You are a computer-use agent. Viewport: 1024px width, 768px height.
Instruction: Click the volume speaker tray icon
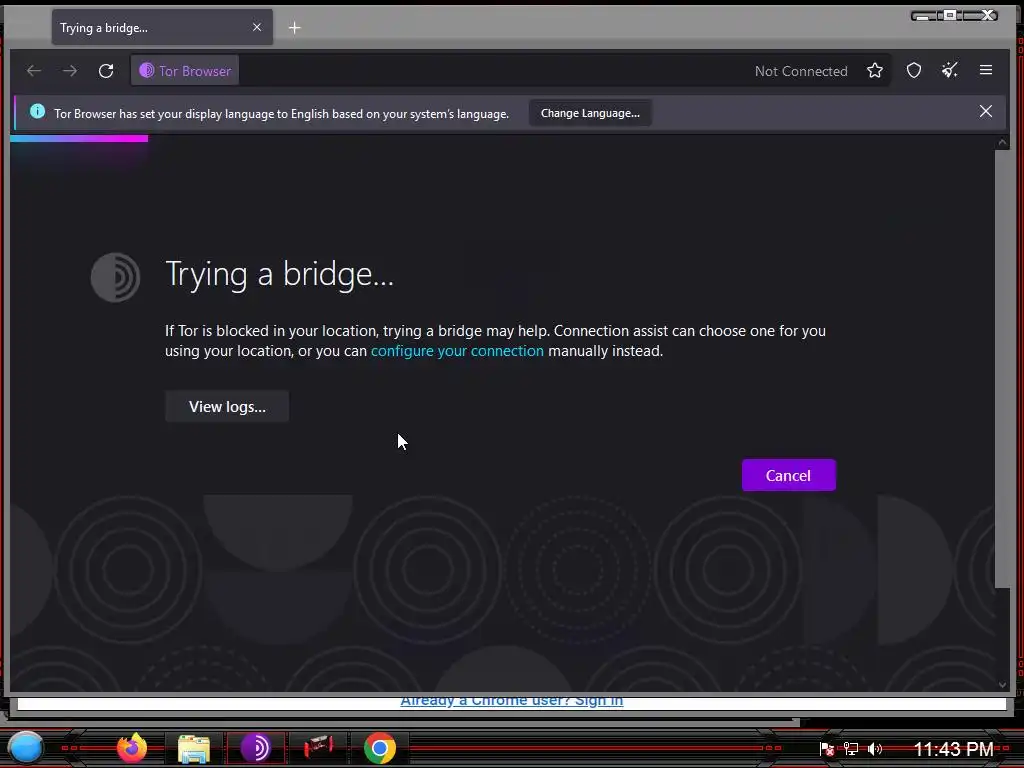coord(875,749)
